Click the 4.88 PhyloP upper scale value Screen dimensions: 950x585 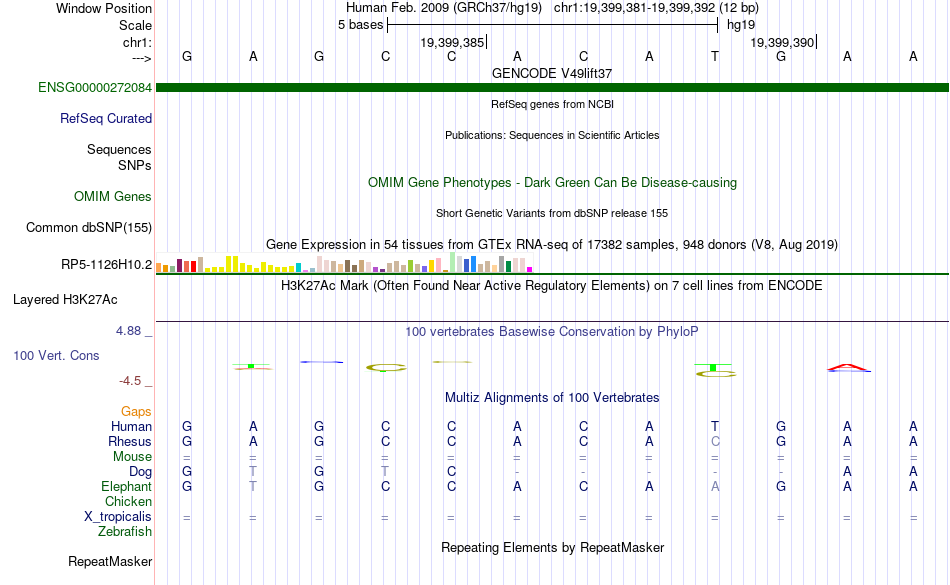click(128, 331)
